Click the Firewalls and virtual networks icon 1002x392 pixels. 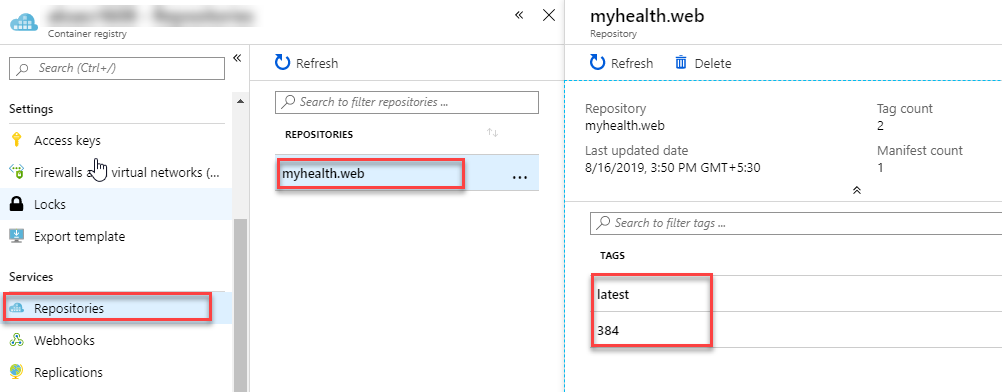click(x=17, y=172)
